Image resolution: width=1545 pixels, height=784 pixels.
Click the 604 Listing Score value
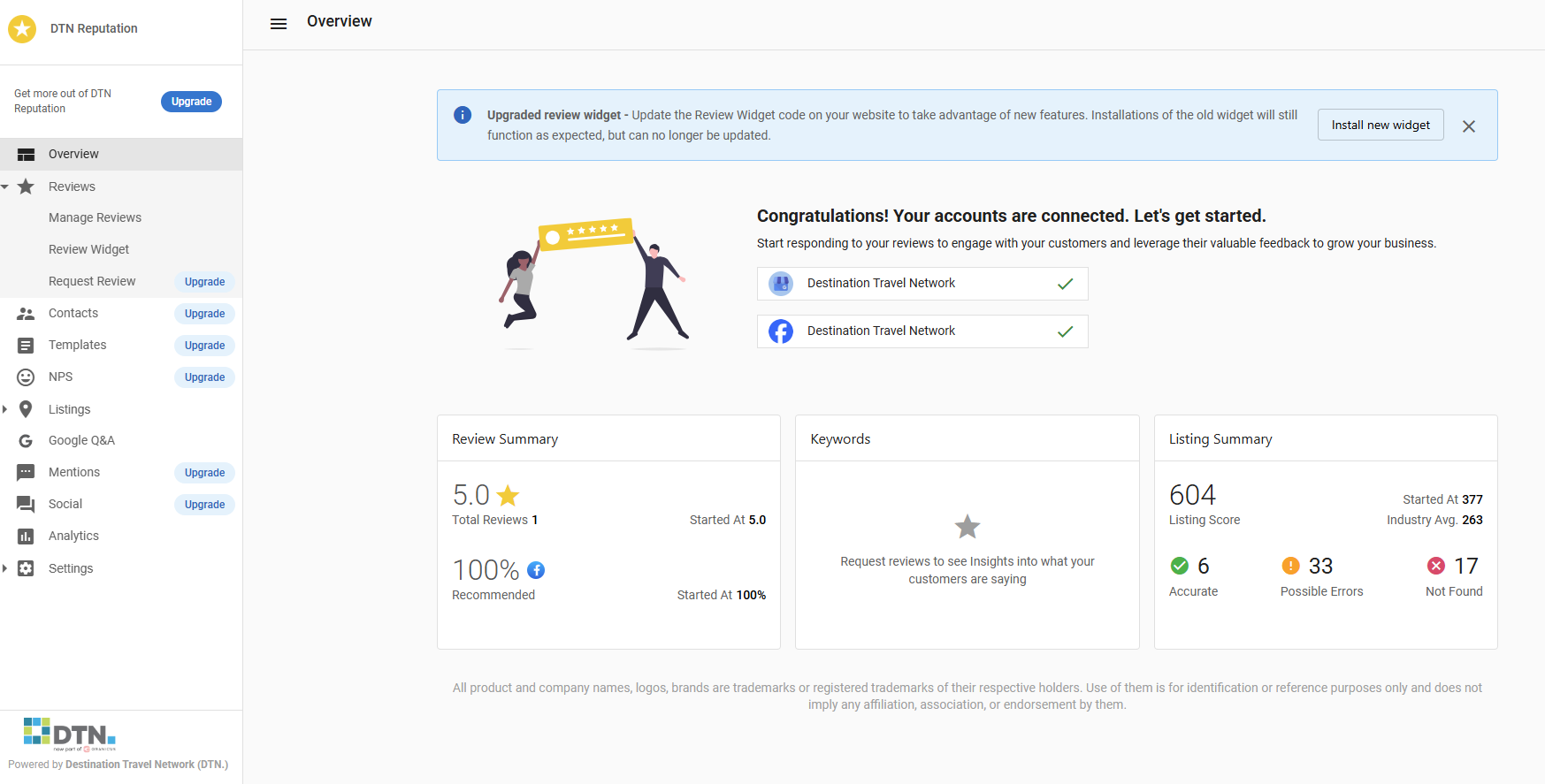tap(1192, 495)
